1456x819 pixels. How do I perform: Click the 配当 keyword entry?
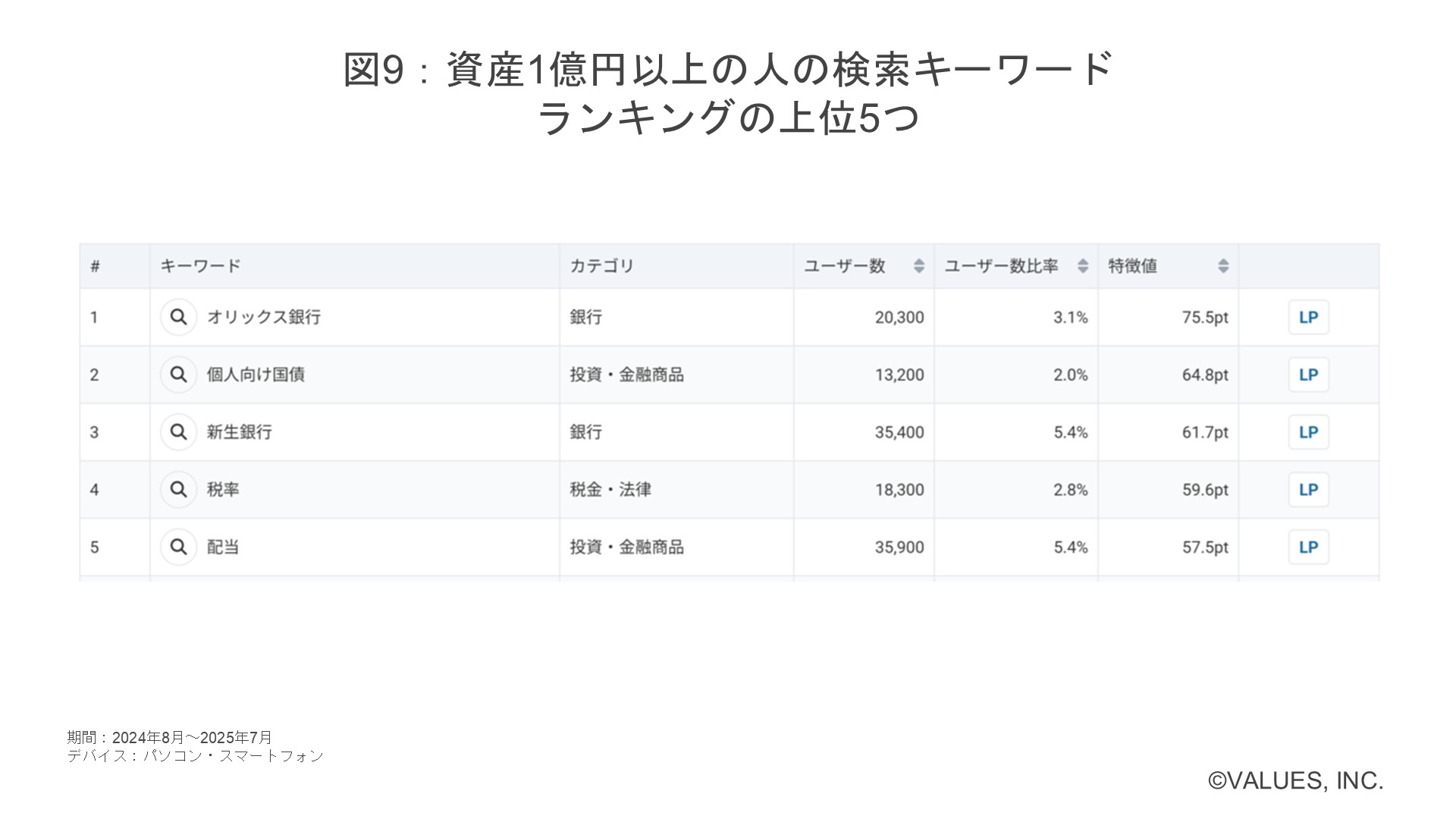point(223,547)
